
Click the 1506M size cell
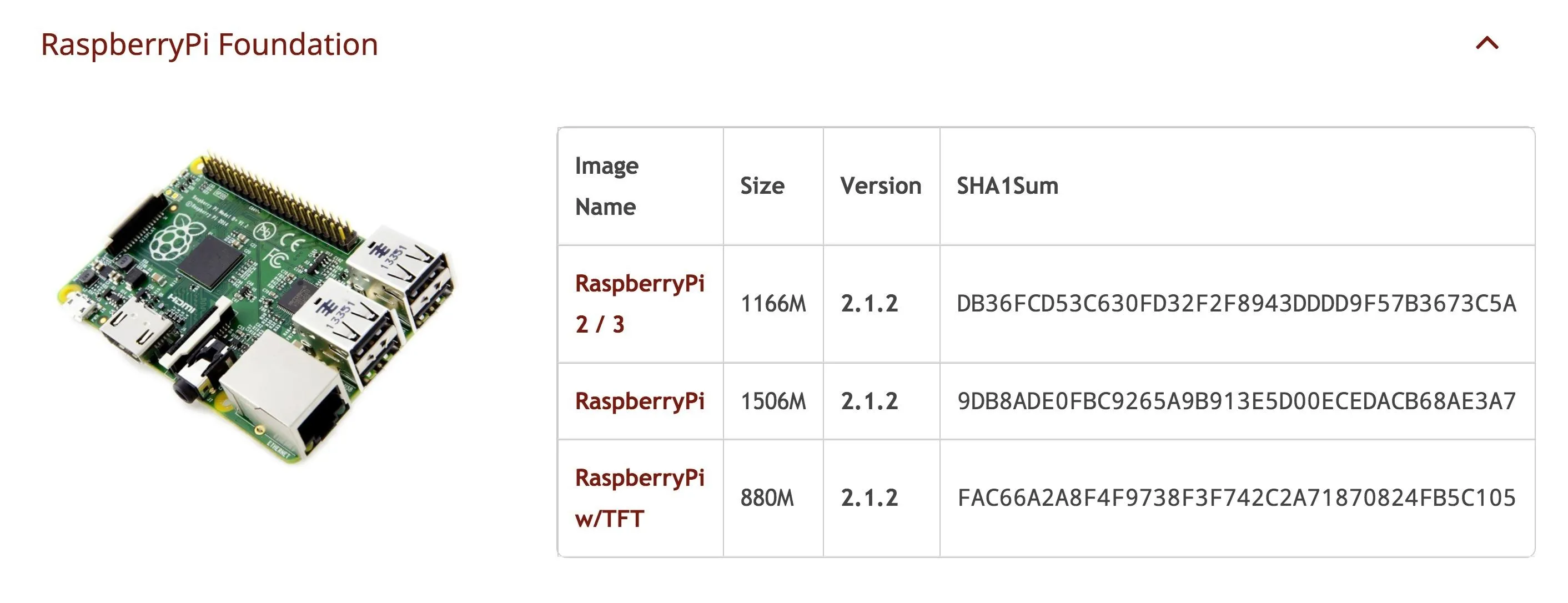click(x=773, y=401)
